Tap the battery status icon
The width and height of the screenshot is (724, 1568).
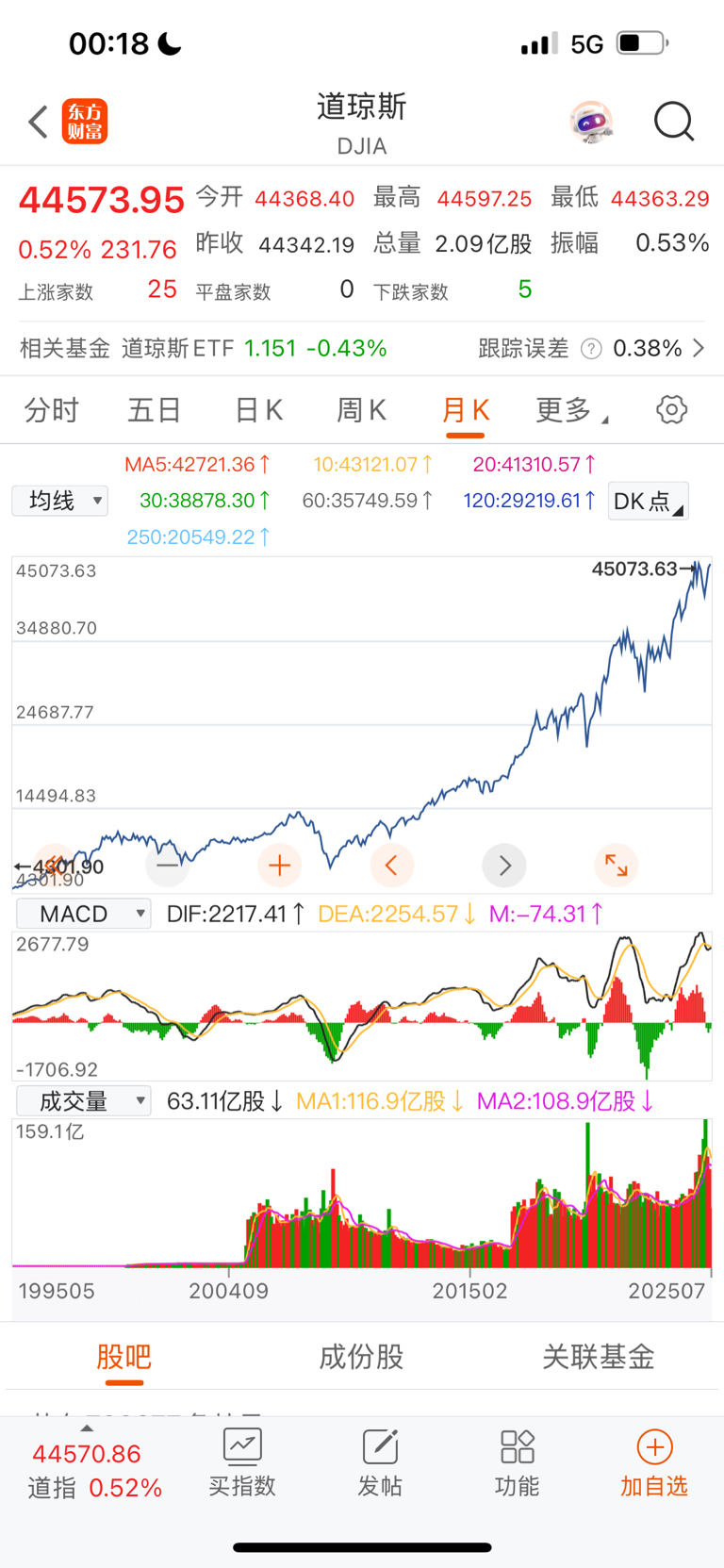click(x=643, y=43)
